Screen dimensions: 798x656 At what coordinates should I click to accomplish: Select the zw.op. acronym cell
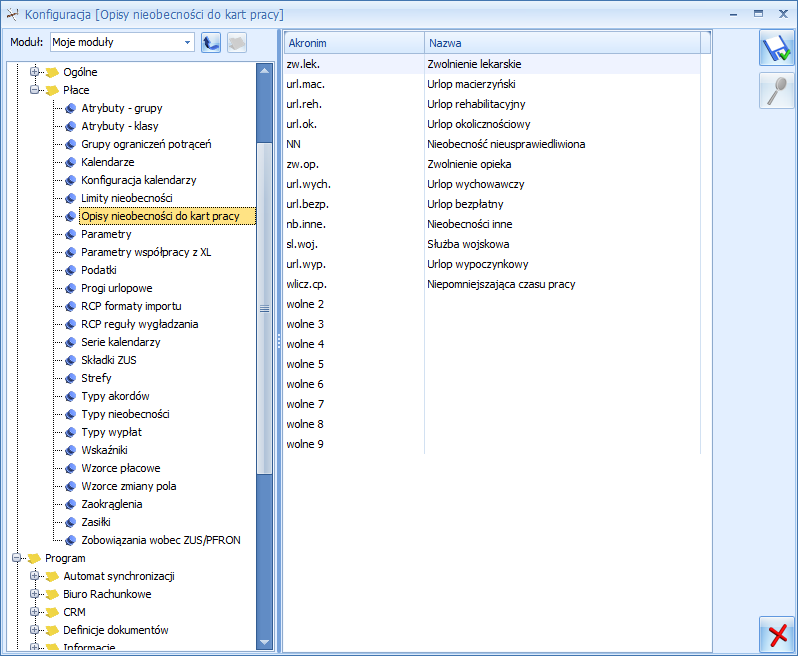[354, 164]
